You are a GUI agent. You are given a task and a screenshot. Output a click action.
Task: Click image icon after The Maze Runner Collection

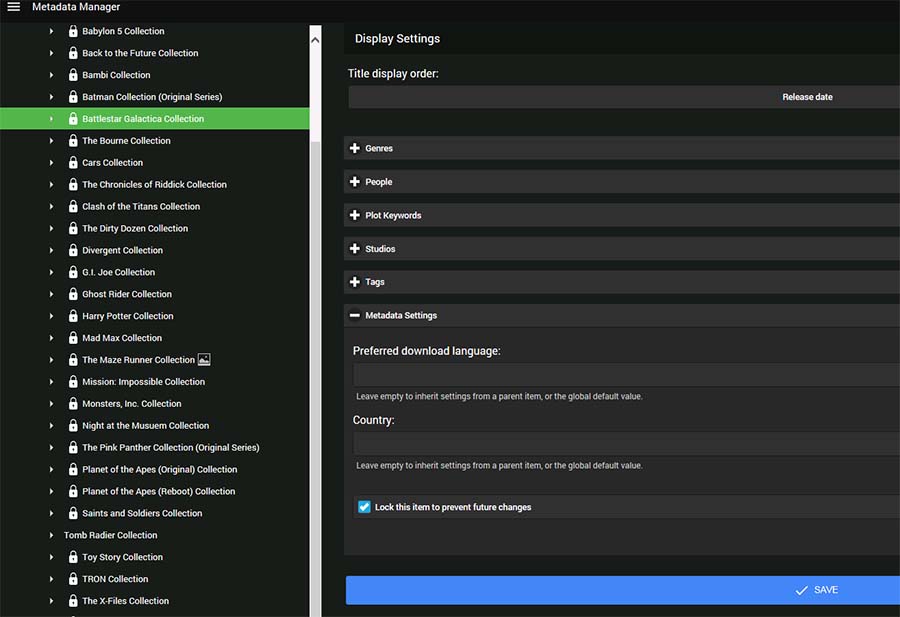click(204, 360)
